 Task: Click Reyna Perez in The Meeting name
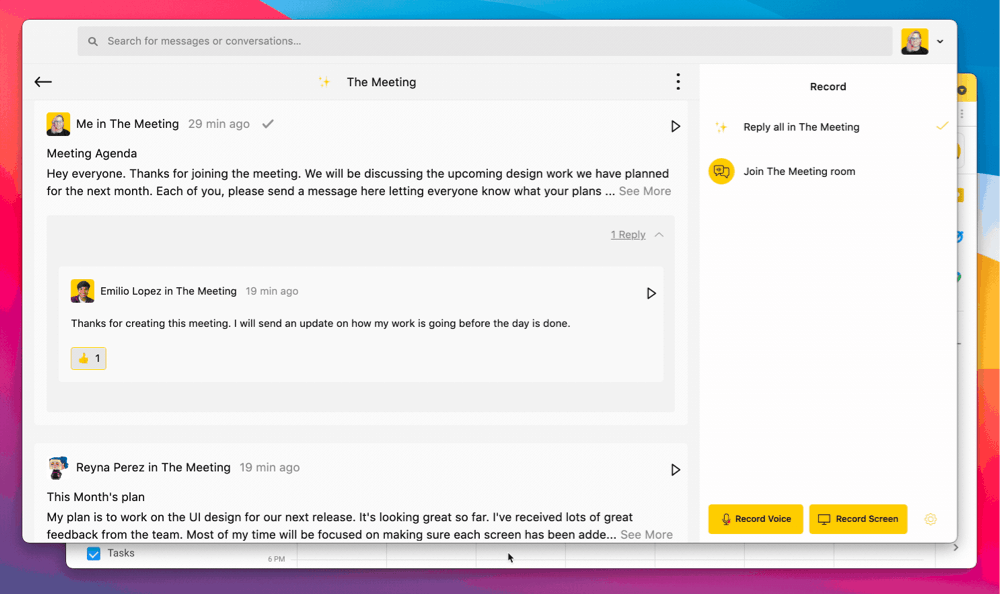(153, 468)
